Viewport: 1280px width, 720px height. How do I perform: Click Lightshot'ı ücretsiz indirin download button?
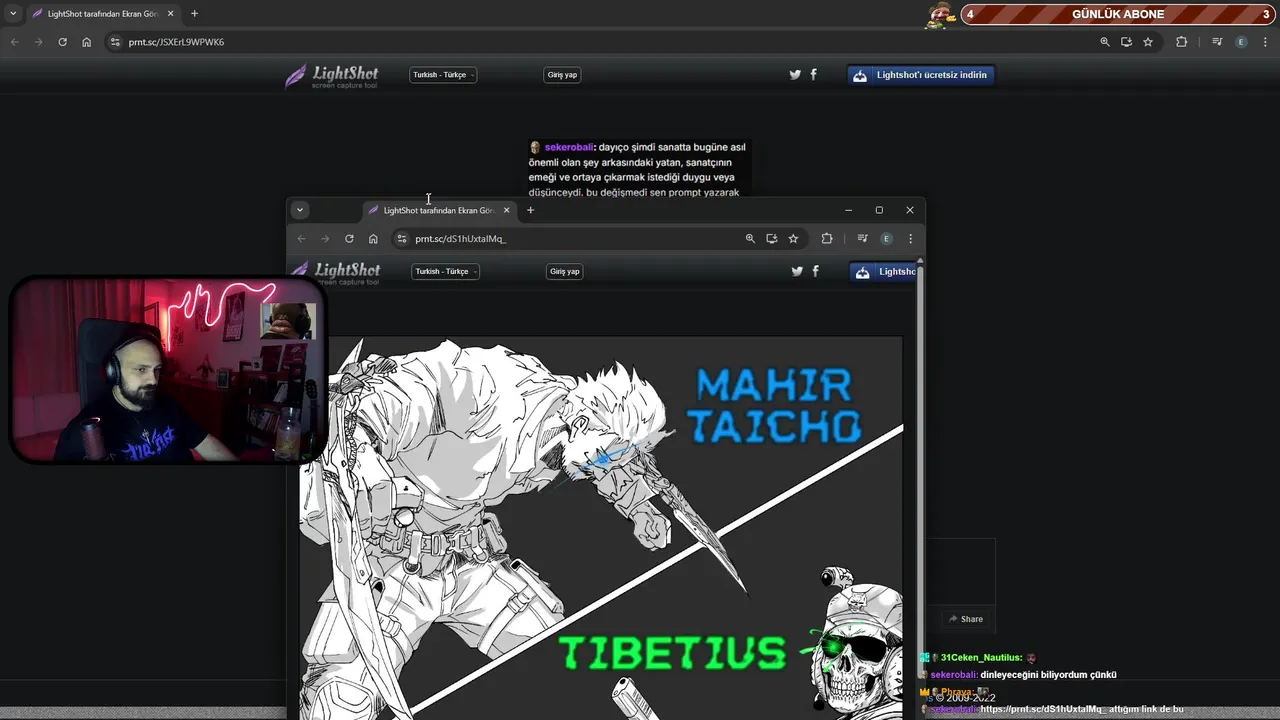point(921,75)
